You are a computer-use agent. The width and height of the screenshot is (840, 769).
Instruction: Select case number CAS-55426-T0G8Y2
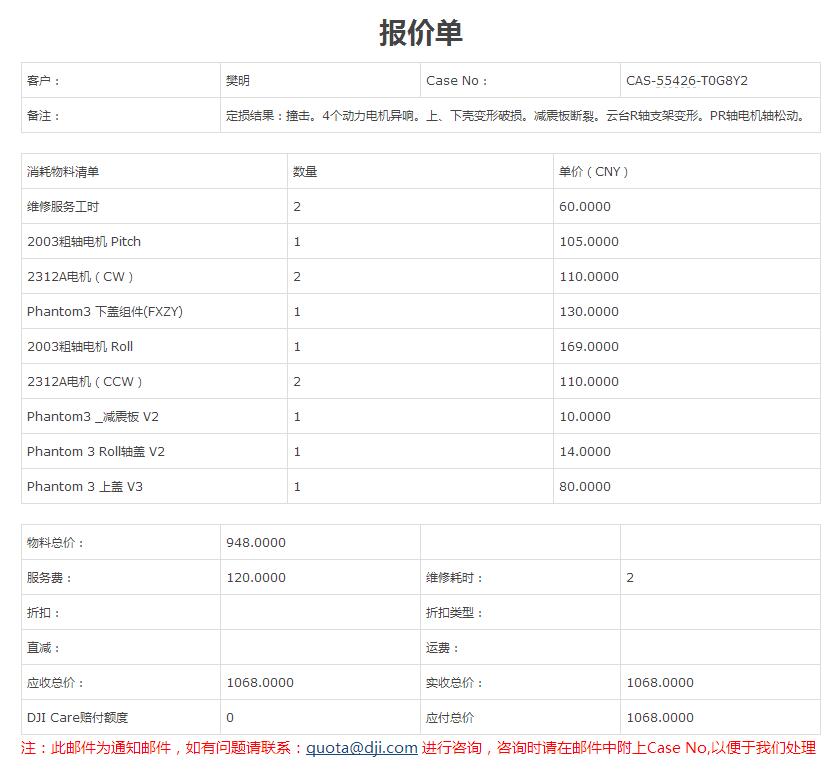pyautogui.click(x=687, y=80)
